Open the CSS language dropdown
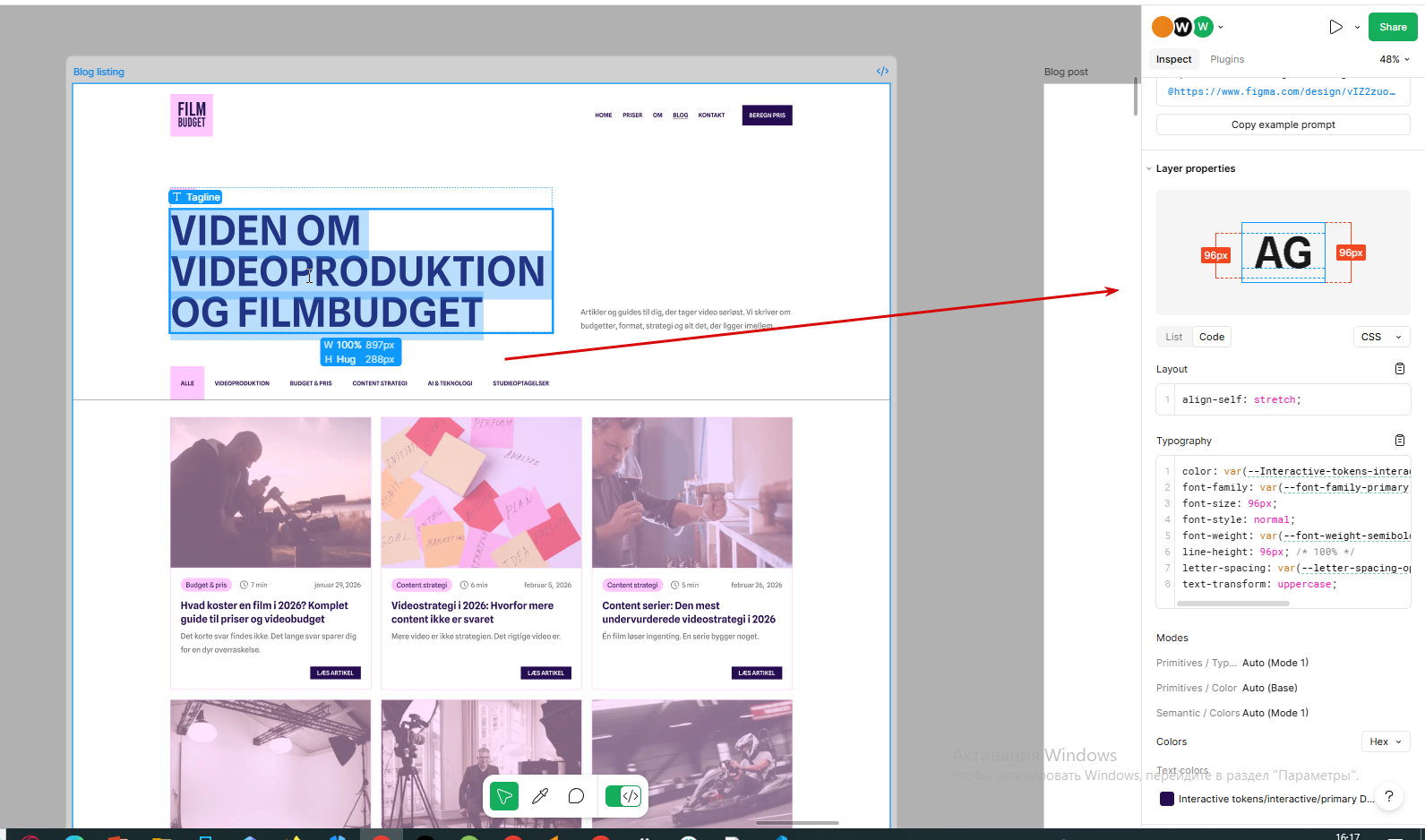Viewport: 1425px width, 840px height. click(x=1381, y=337)
